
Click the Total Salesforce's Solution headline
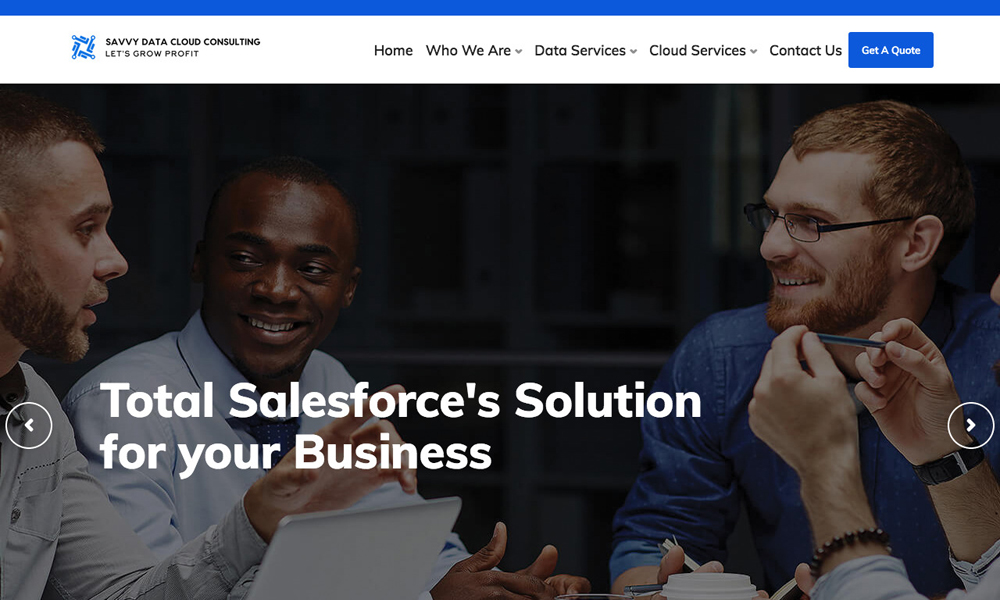[401, 401]
